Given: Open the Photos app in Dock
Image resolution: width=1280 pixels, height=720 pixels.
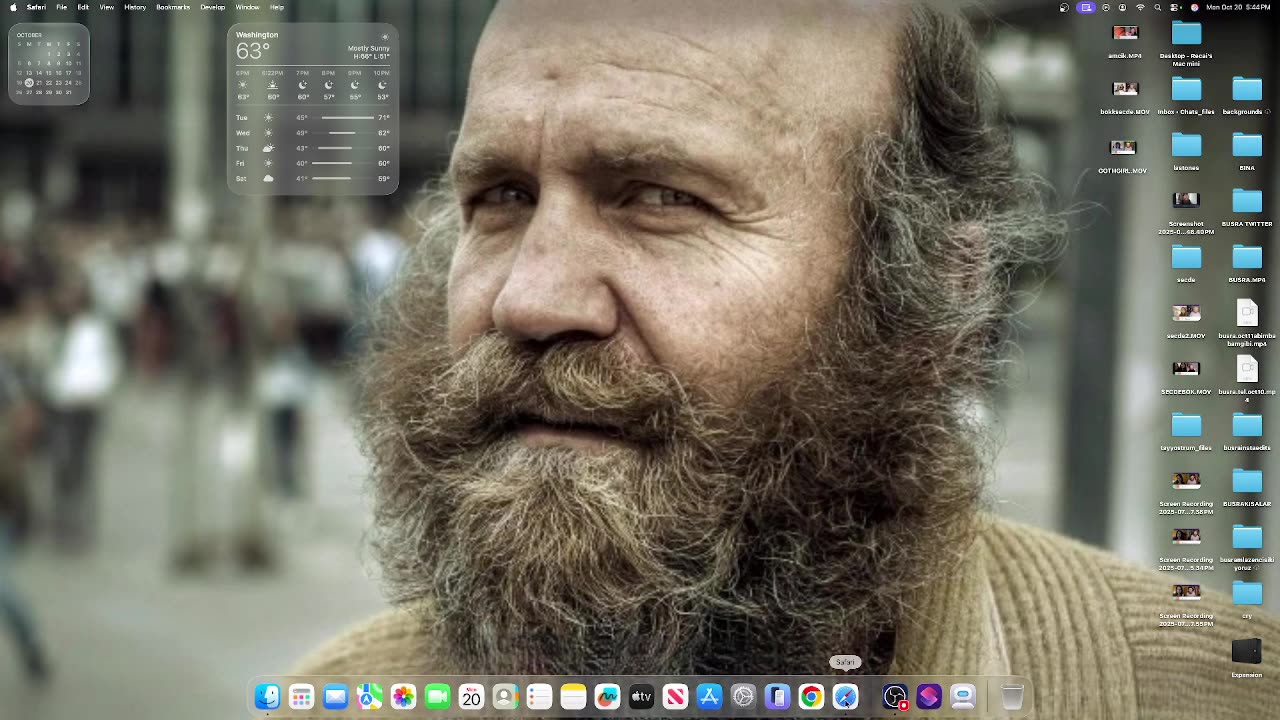Looking at the screenshot, I should pos(403,697).
